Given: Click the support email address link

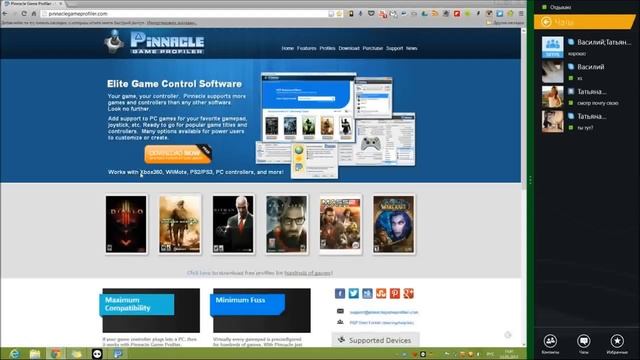Looking at the screenshot, I should (x=384, y=312).
